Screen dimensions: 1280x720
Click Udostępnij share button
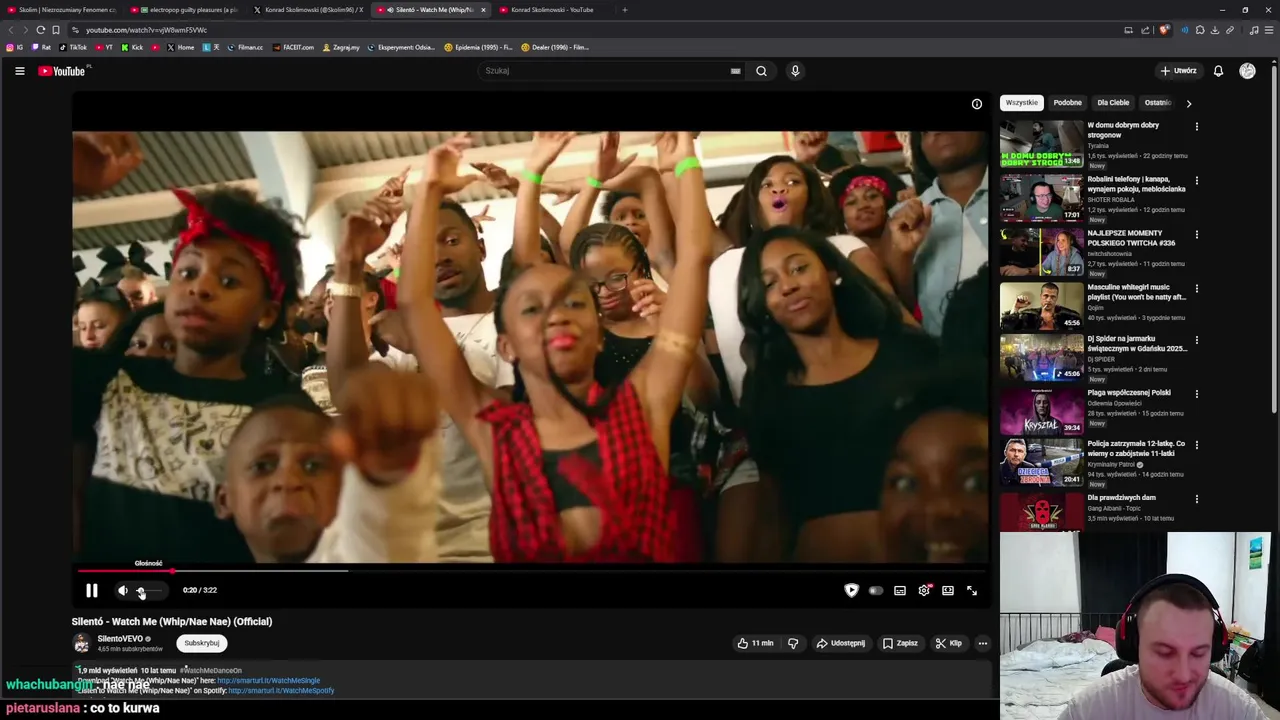(841, 643)
